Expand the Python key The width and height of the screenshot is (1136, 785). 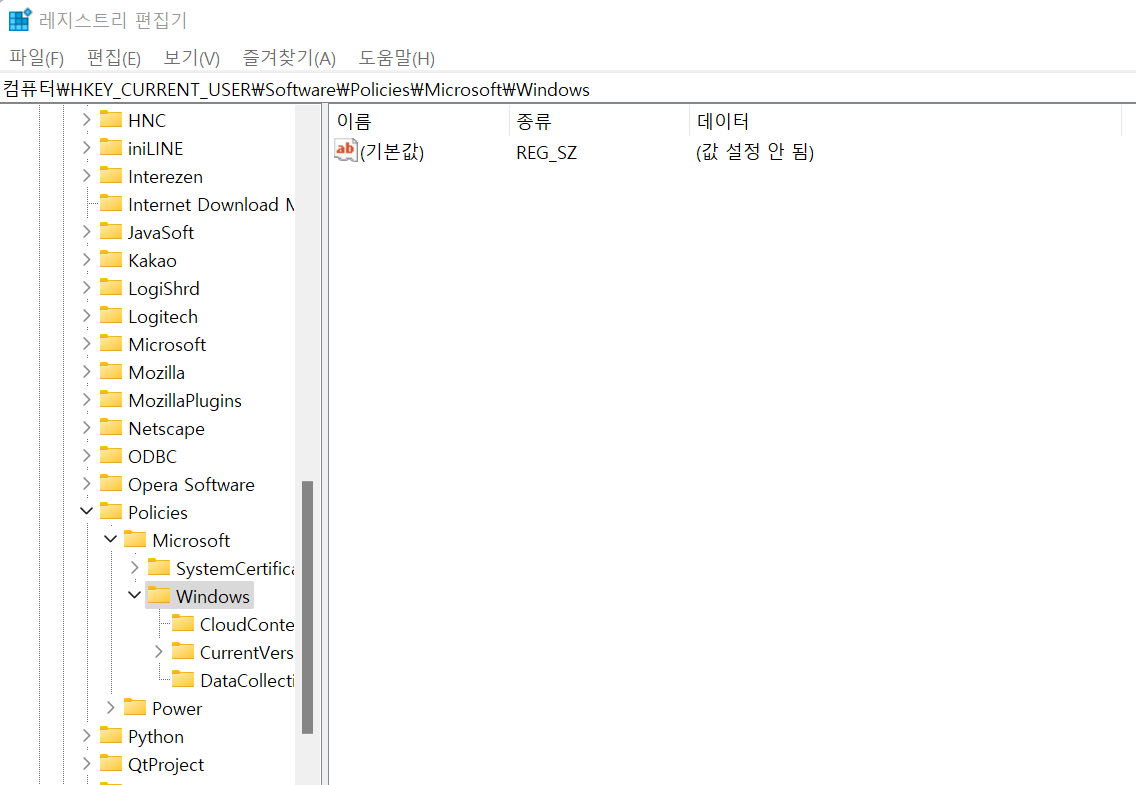(86, 736)
